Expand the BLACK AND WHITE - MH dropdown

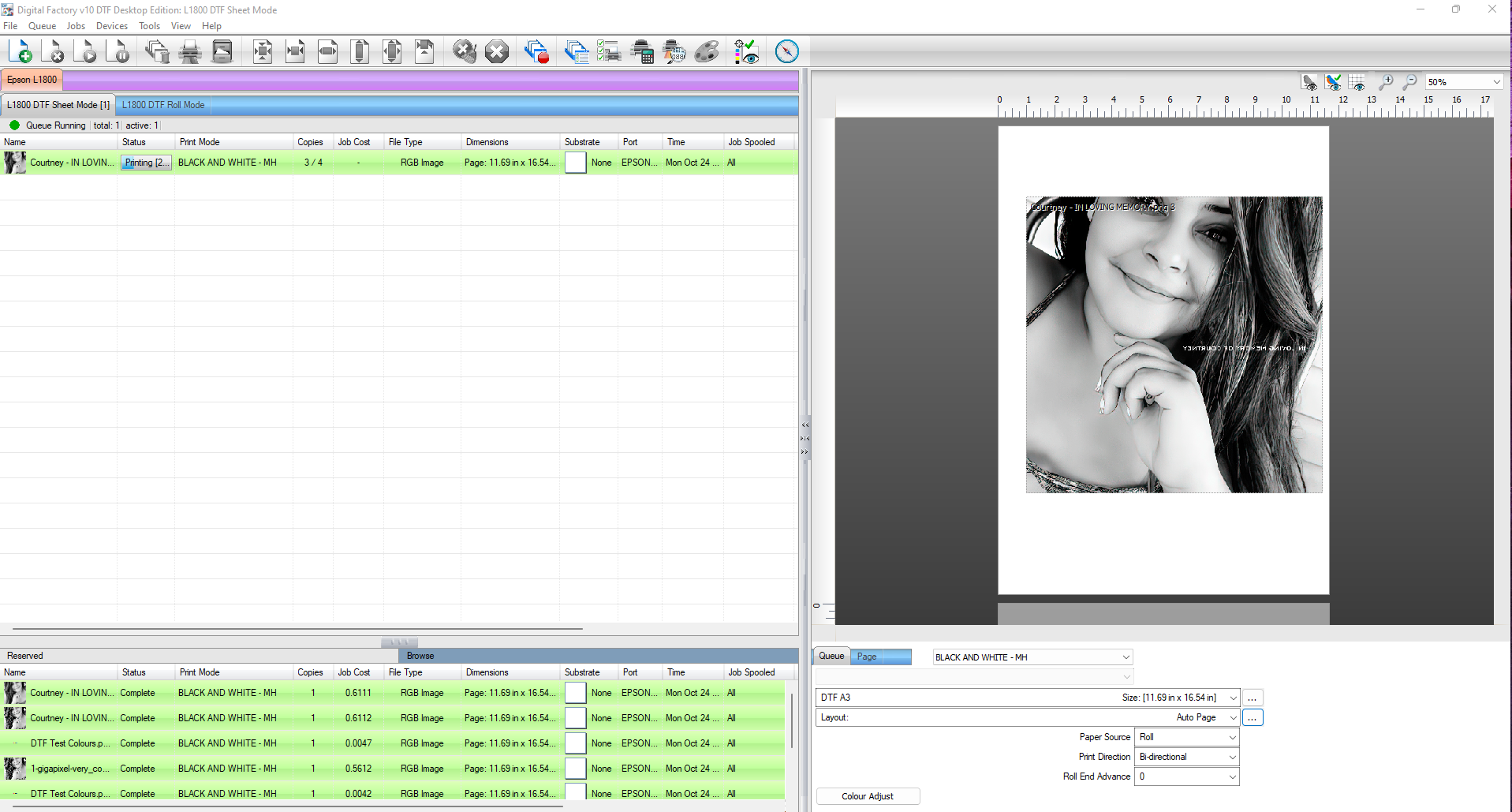coord(1032,657)
